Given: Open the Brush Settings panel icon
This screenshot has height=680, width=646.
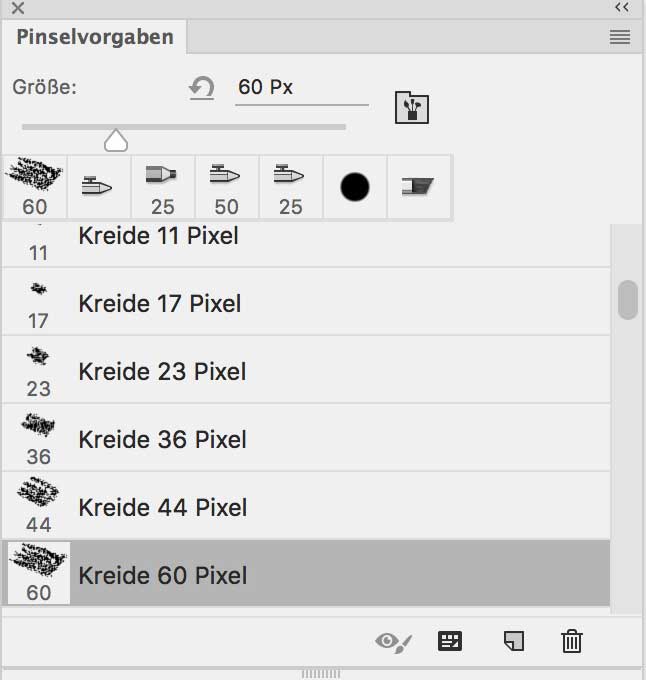Looking at the screenshot, I should pyautogui.click(x=412, y=107).
